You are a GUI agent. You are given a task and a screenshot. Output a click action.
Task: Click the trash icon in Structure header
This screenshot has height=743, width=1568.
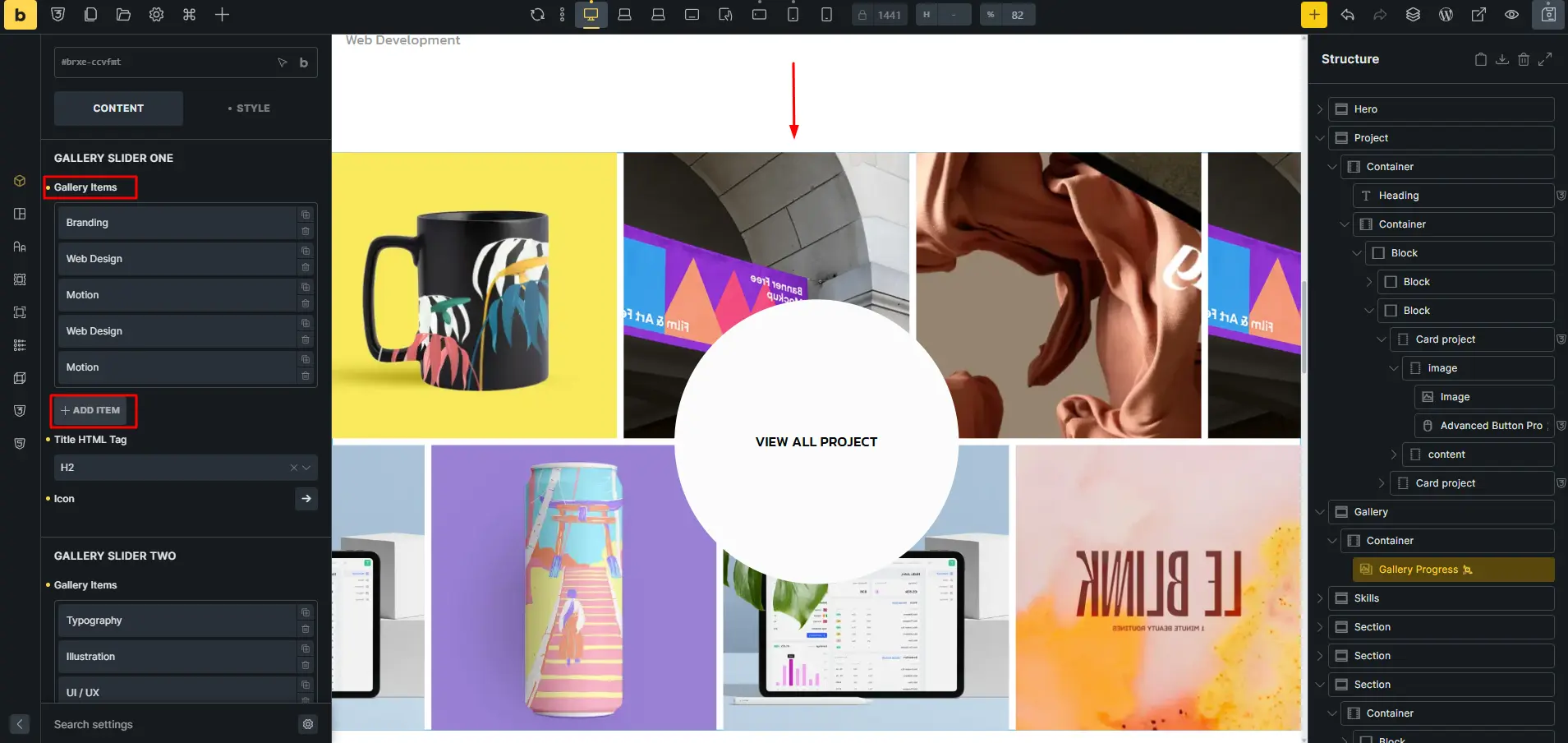(x=1524, y=59)
